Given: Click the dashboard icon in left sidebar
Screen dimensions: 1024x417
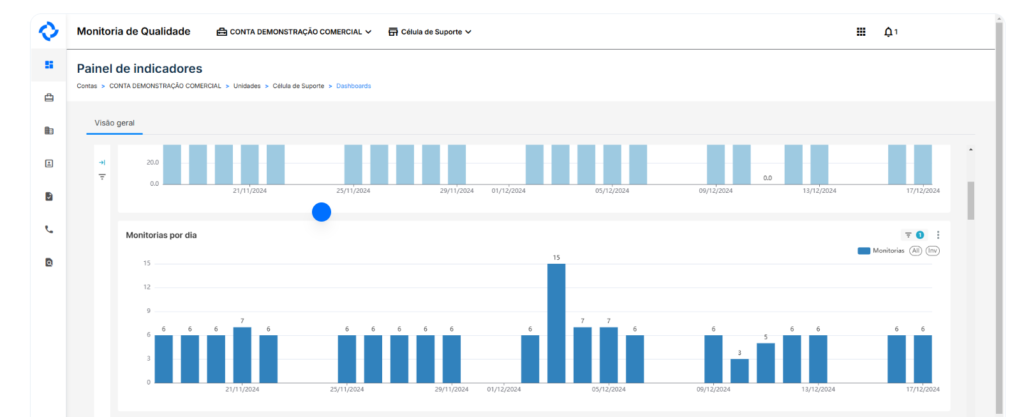Looking at the screenshot, I should point(48,65).
